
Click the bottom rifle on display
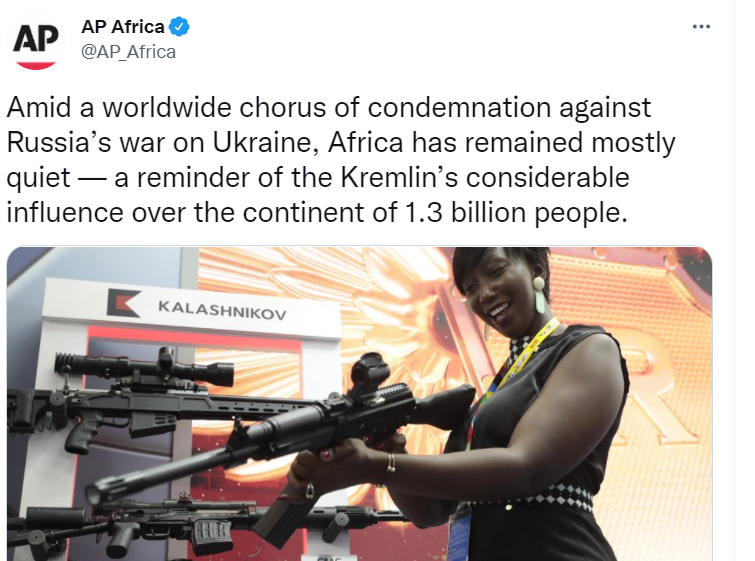point(150,520)
